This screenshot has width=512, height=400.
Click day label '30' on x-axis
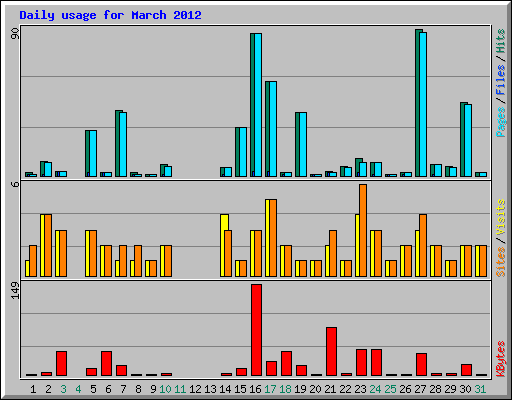(465, 389)
